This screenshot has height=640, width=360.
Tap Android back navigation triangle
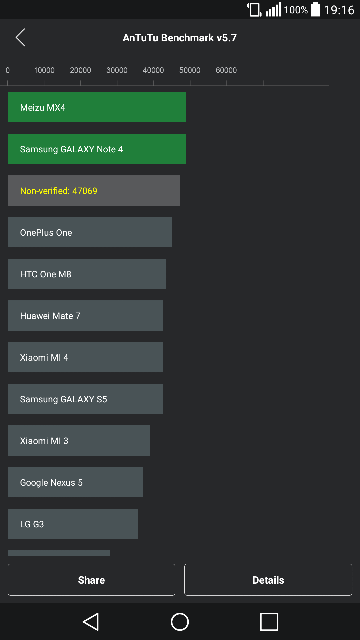pos(91,622)
